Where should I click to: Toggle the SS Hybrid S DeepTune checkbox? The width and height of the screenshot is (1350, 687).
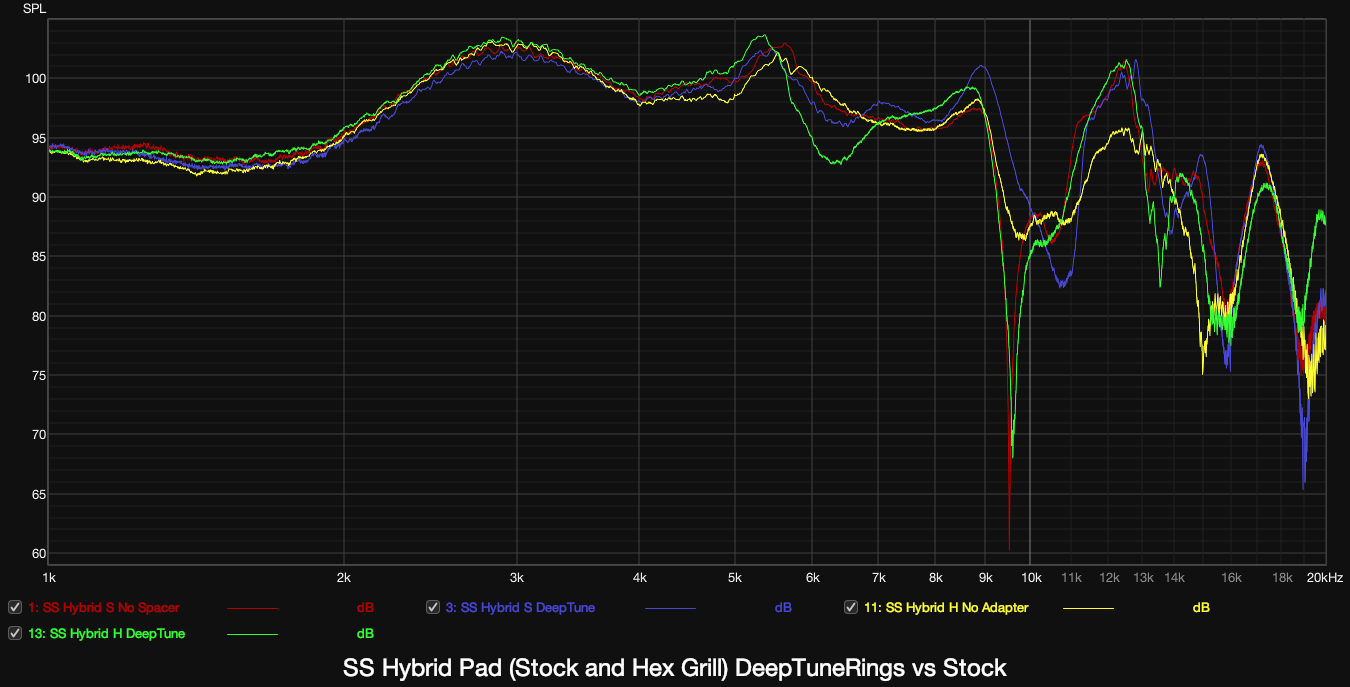[433, 607]
